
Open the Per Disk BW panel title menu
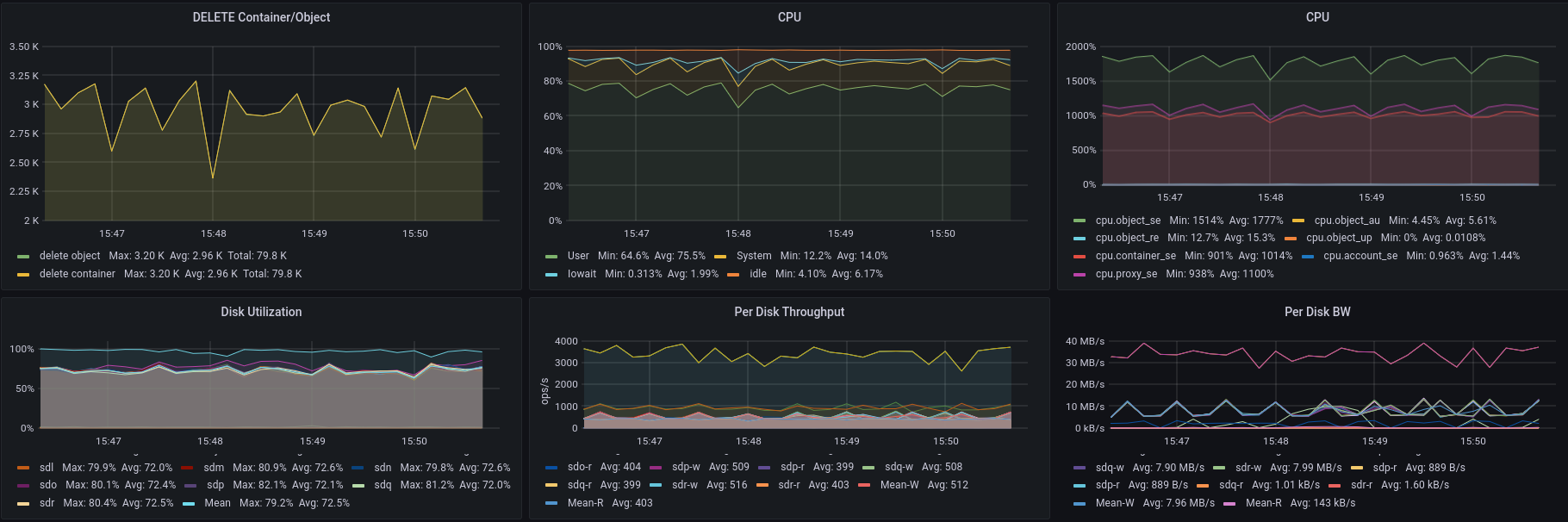click(1317, 312)
